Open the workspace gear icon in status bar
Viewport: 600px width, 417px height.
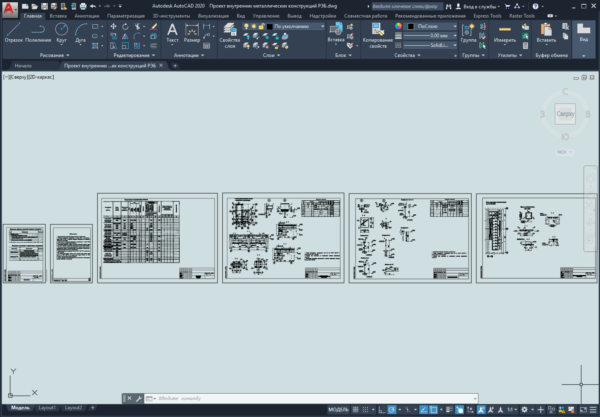pos(524,410)
